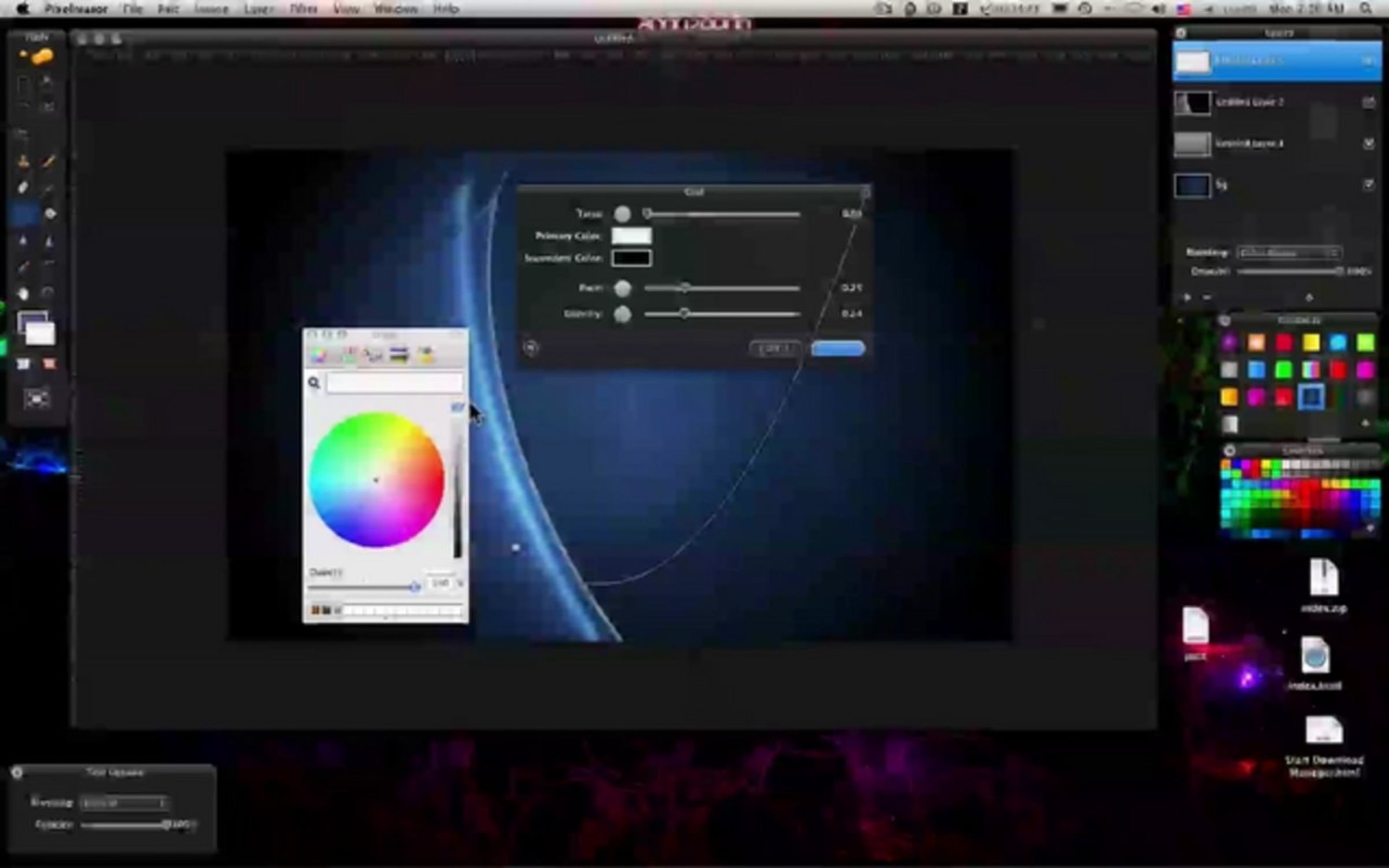Select the bg layer thumbnail
The width and height of the screenshot is (1389, 868).
(x=1192, y=186)
